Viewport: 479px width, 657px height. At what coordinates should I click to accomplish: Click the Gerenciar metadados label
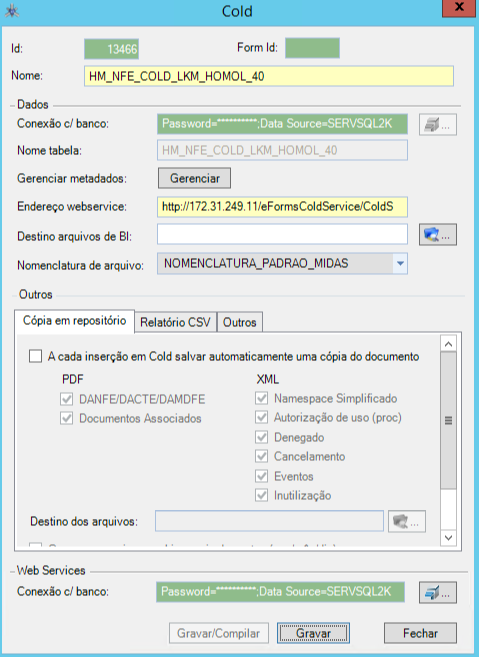72,178
